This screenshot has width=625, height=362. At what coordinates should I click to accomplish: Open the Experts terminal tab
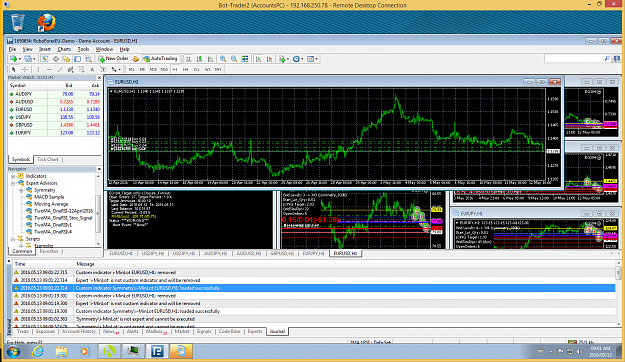point(255,332)
